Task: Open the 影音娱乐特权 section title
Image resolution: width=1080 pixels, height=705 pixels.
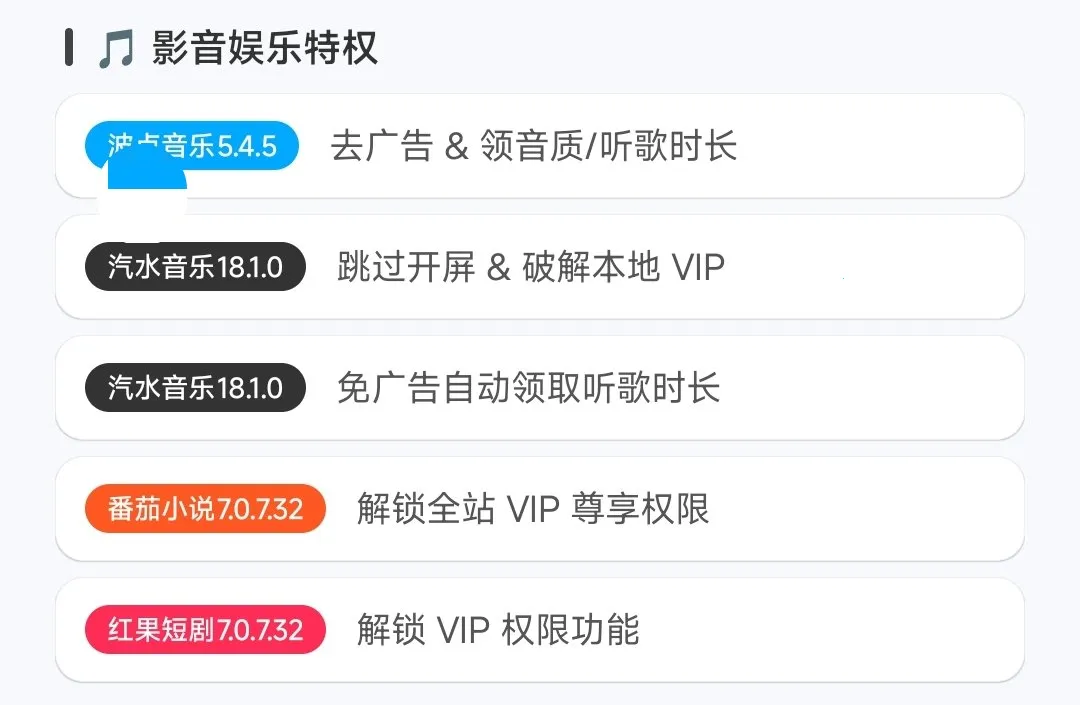Action: [x=265, y=48]
